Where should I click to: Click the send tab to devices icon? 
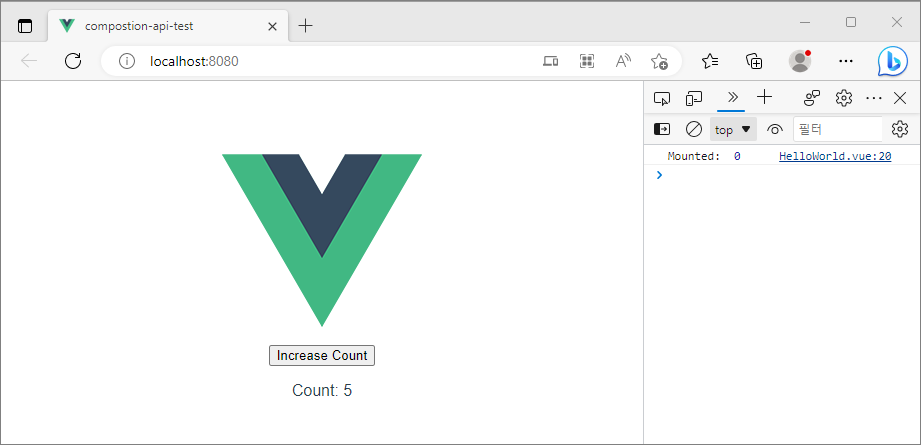pyautogui.click(x=550, y=61)
